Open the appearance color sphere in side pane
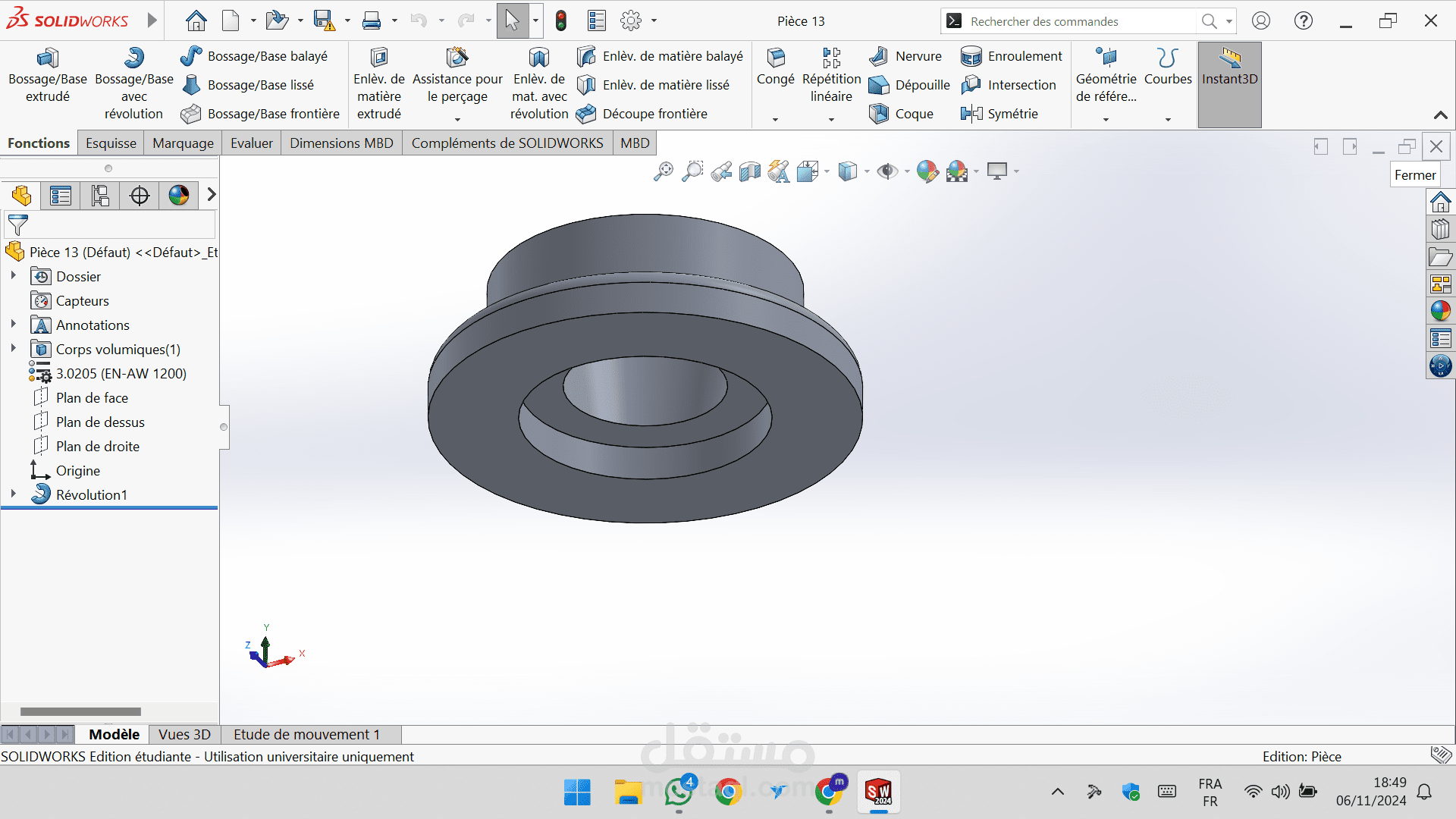The image size is (1456, 819). [1440, 311]
